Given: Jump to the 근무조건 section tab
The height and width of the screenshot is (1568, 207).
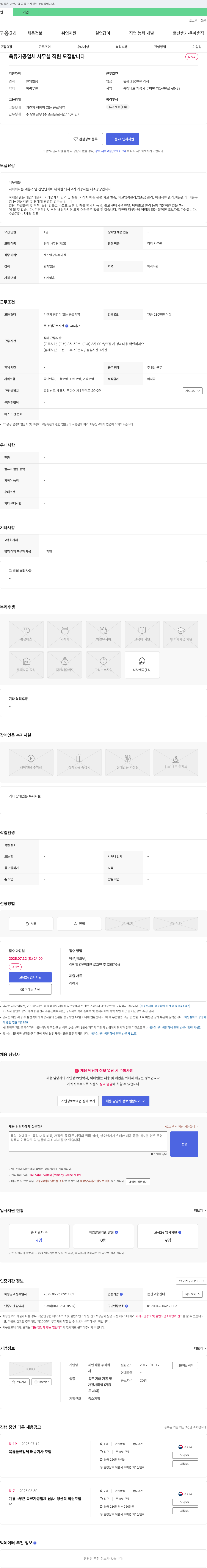Looking at the screenshot, I should pyautogui.click(x=44, y=47).
